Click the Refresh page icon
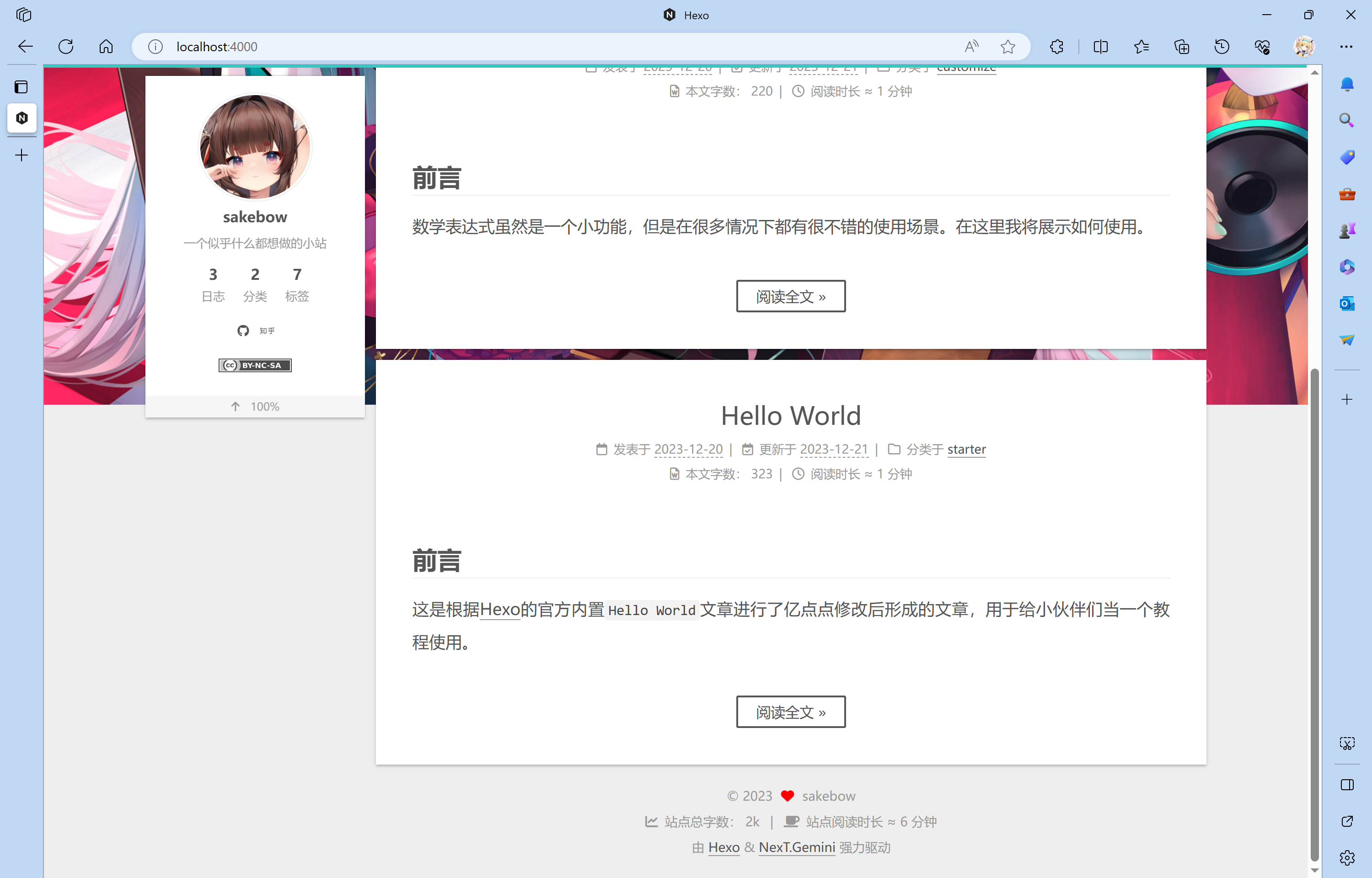The image size is (1372, 878). tap(65, 47)
